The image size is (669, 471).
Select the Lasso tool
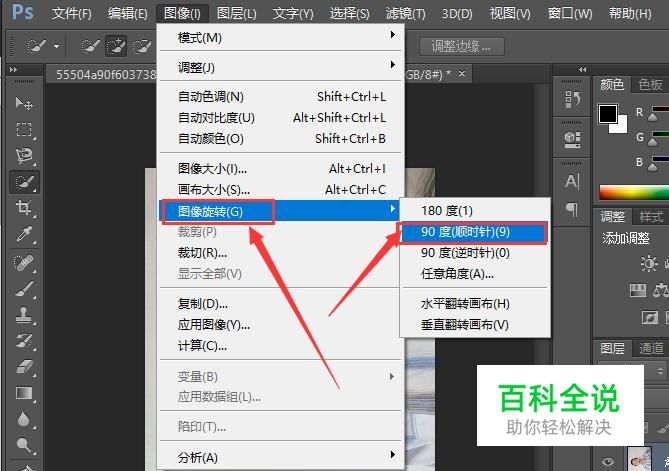pos(24,156)
